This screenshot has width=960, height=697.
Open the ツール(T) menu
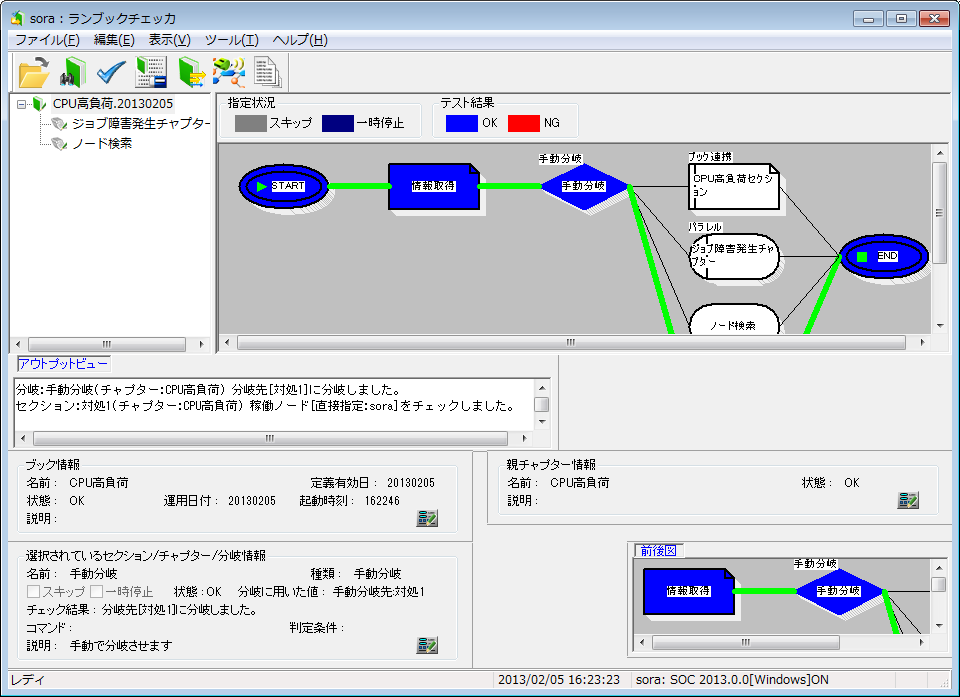pyautogui.click(x=231, y=40)
